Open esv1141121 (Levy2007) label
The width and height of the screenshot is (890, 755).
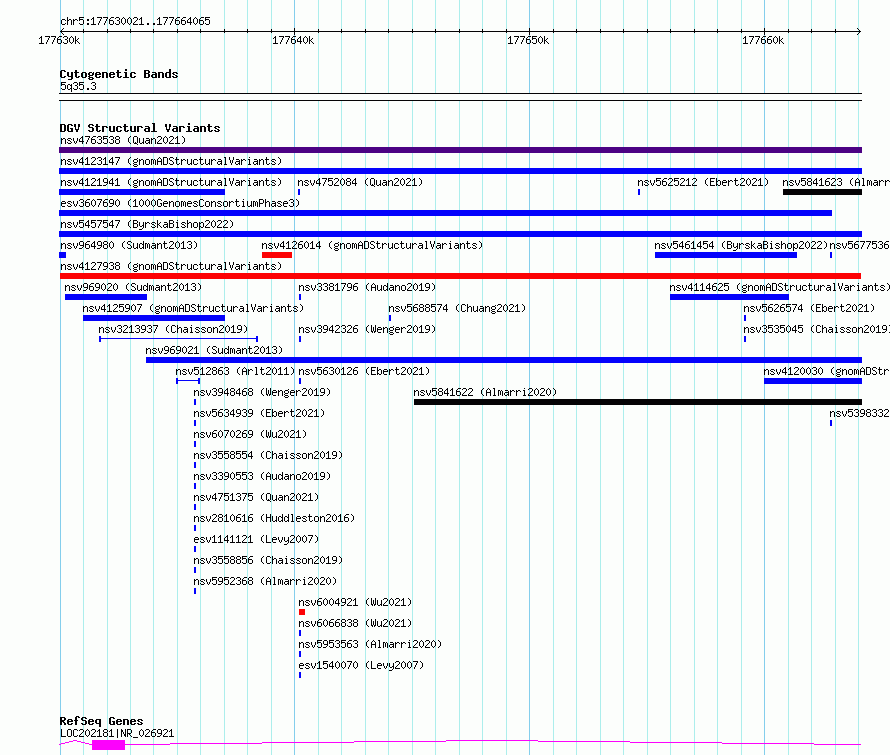click(x=256, y=539)
